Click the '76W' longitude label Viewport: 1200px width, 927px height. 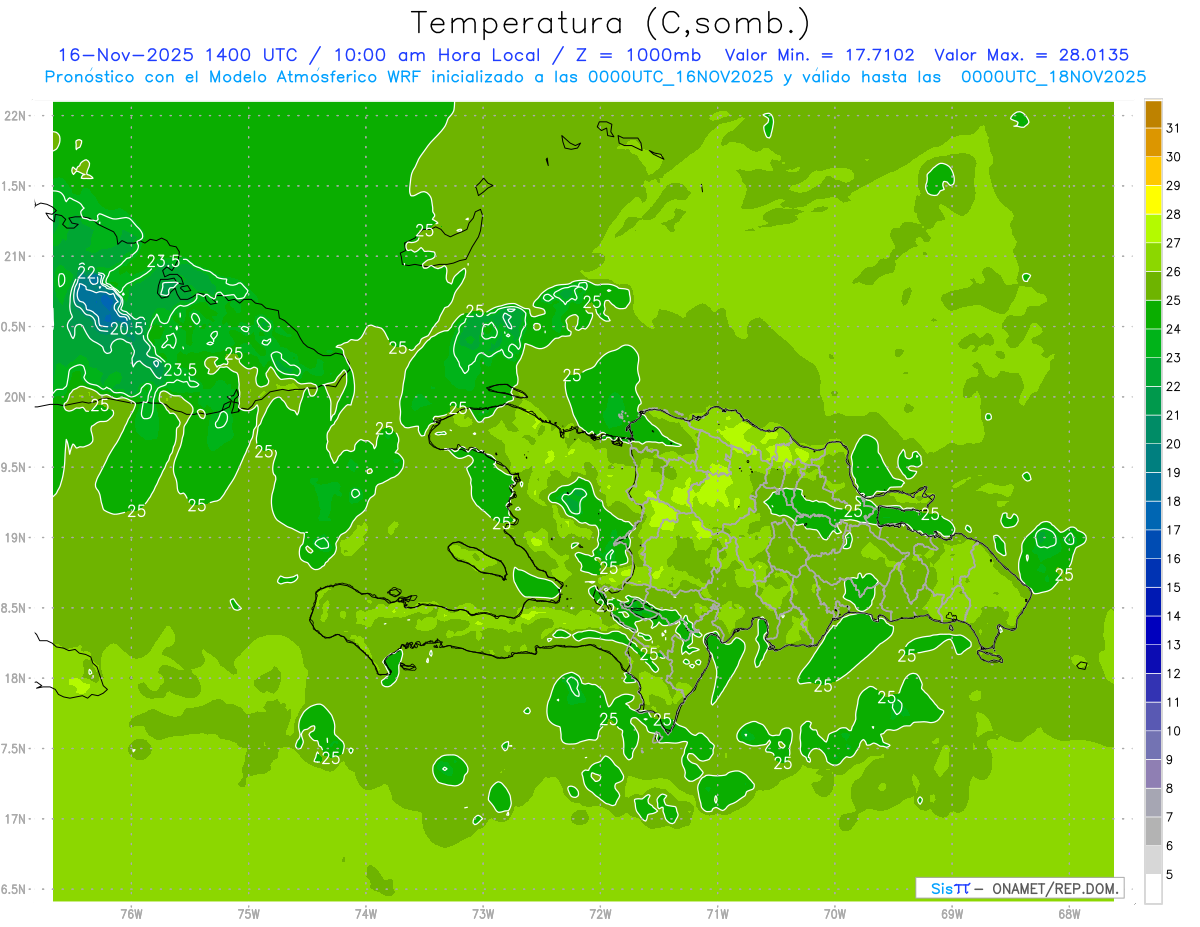(131, 914)
